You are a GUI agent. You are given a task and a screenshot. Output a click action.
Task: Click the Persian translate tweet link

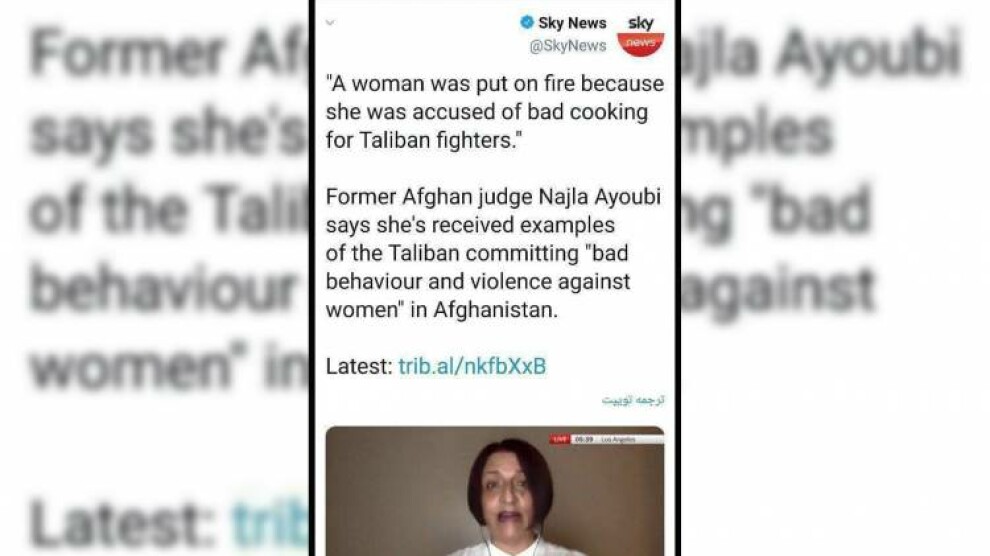[x=633, y=400]
